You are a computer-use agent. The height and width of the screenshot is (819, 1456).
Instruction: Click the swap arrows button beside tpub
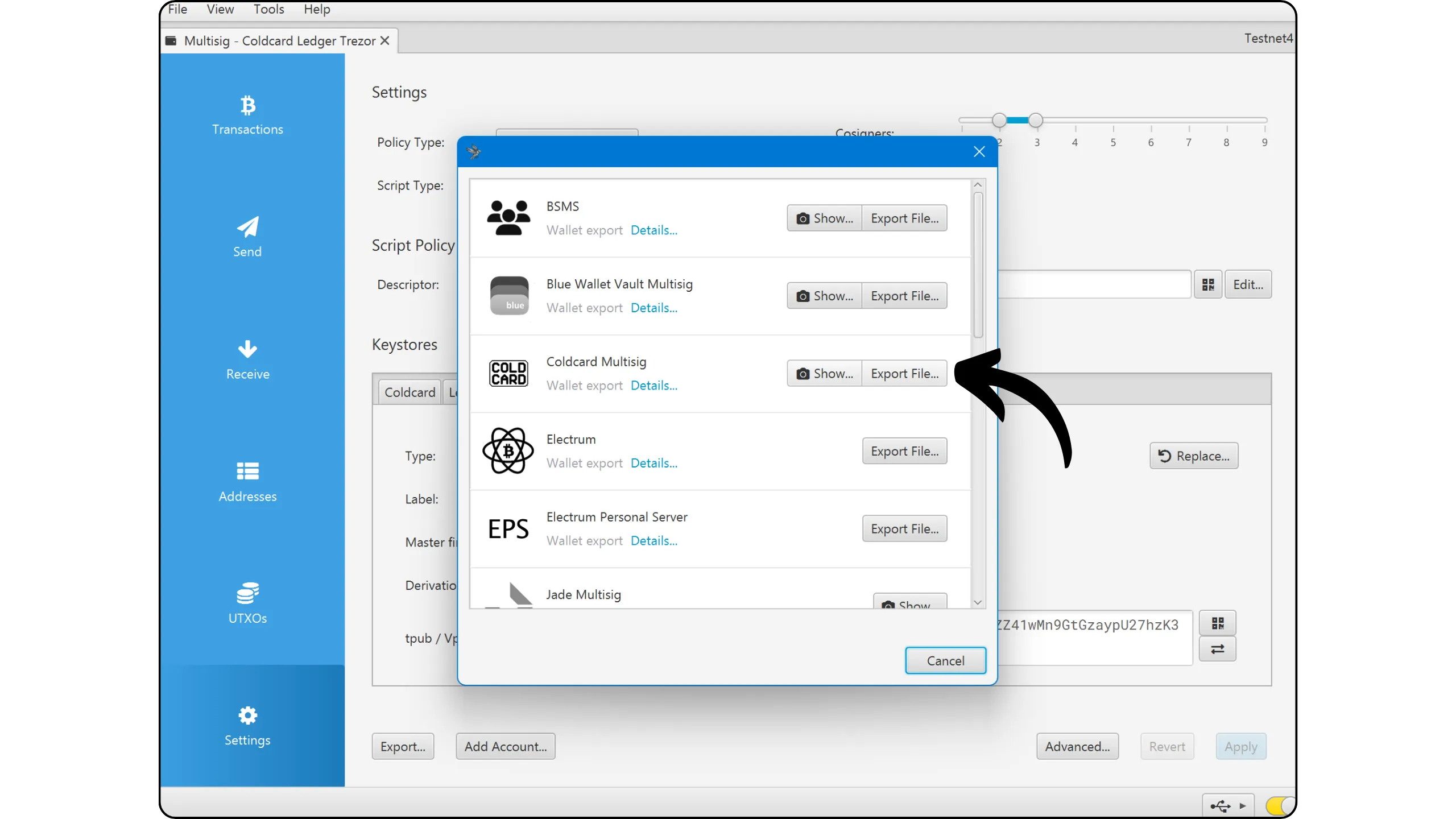coord(1217,649)
